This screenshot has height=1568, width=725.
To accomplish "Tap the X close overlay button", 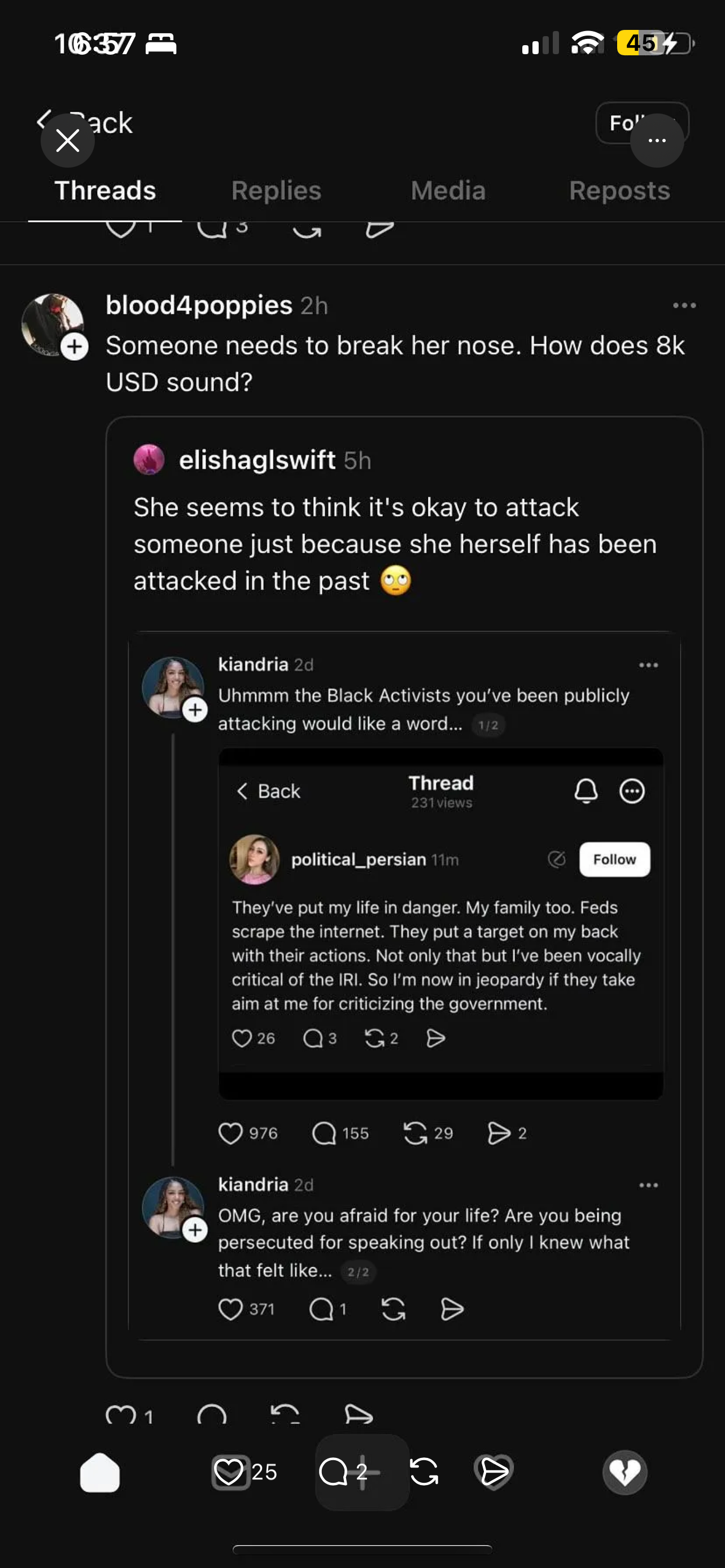I will point(68,141).
